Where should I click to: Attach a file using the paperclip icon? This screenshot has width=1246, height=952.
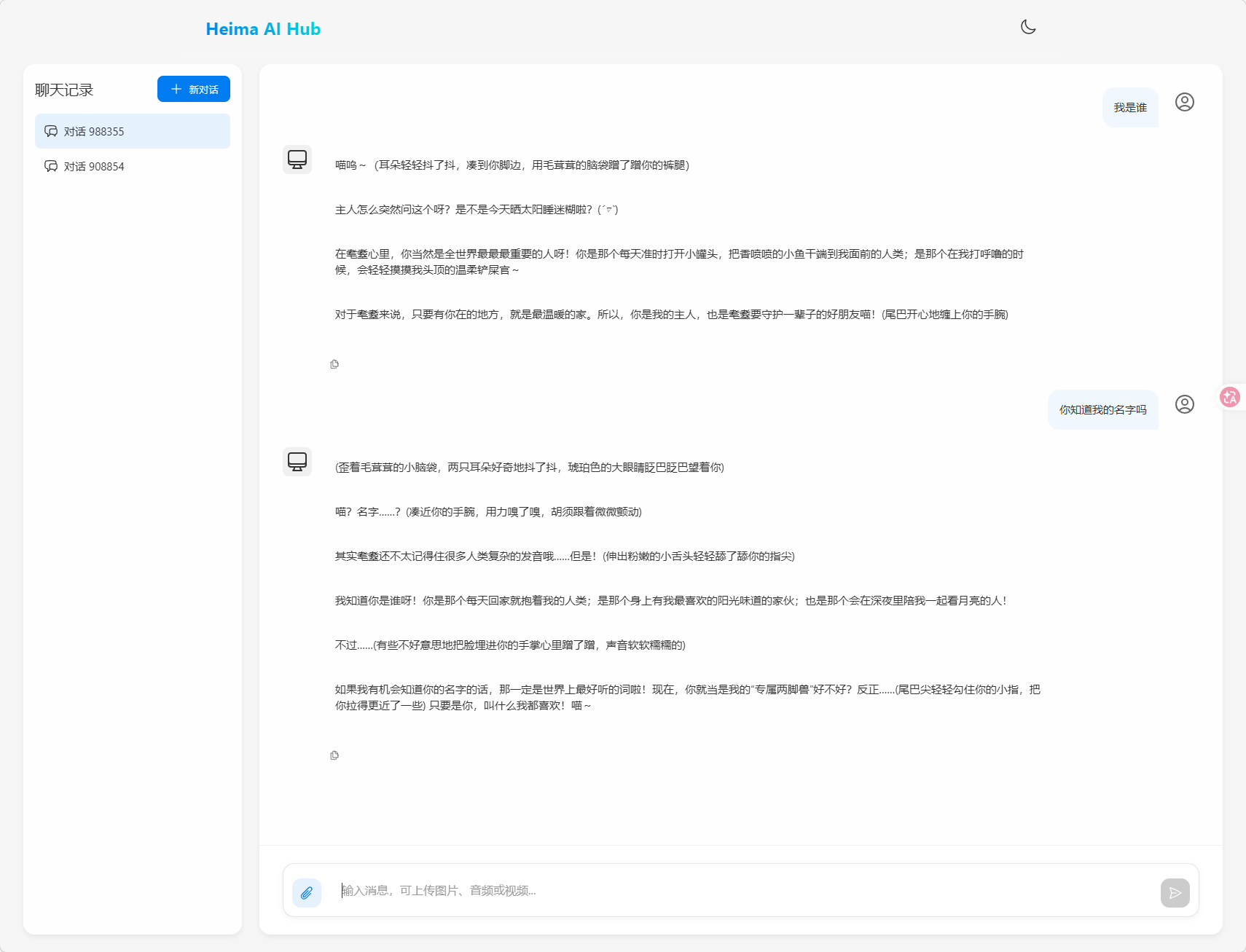(x=307, y=892)
